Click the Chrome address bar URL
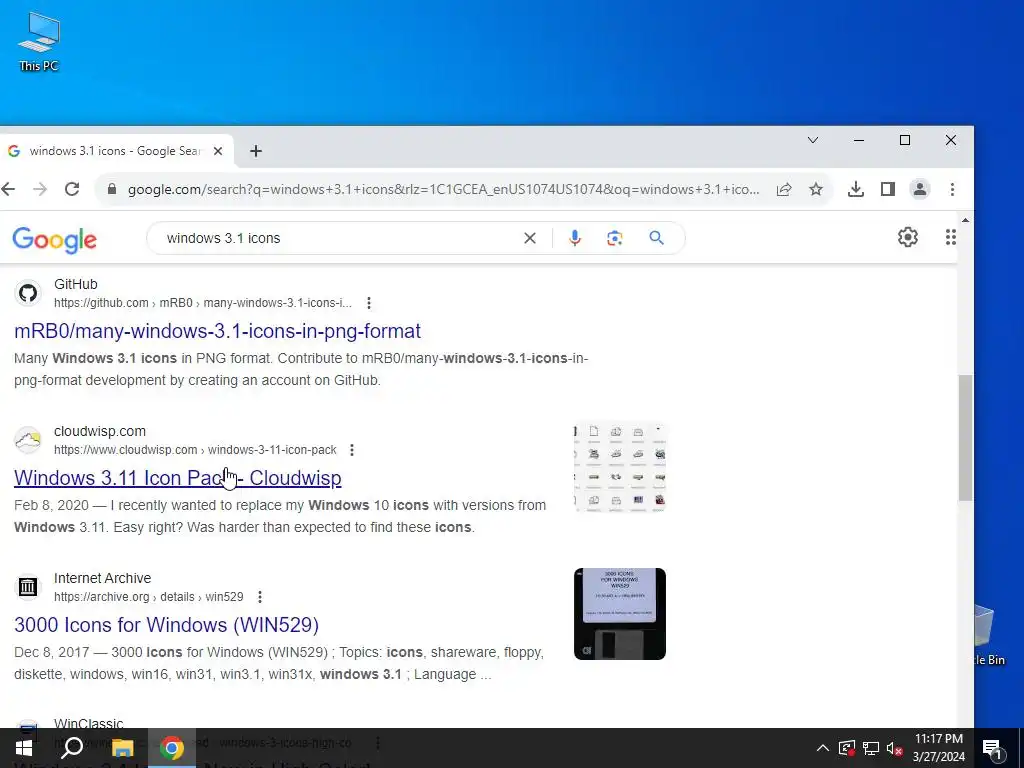The height and width of the screenshot is (768, 1024). [443, 189]
